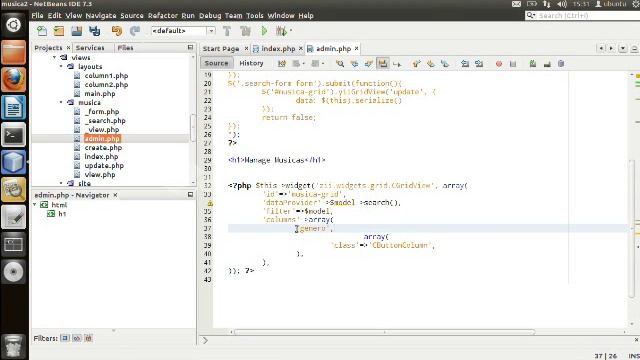The width and height of the screenshot is (640, 360).
Task: Collapse the layouts folder node
Action: pyautogui.click(x=62, y=67)
